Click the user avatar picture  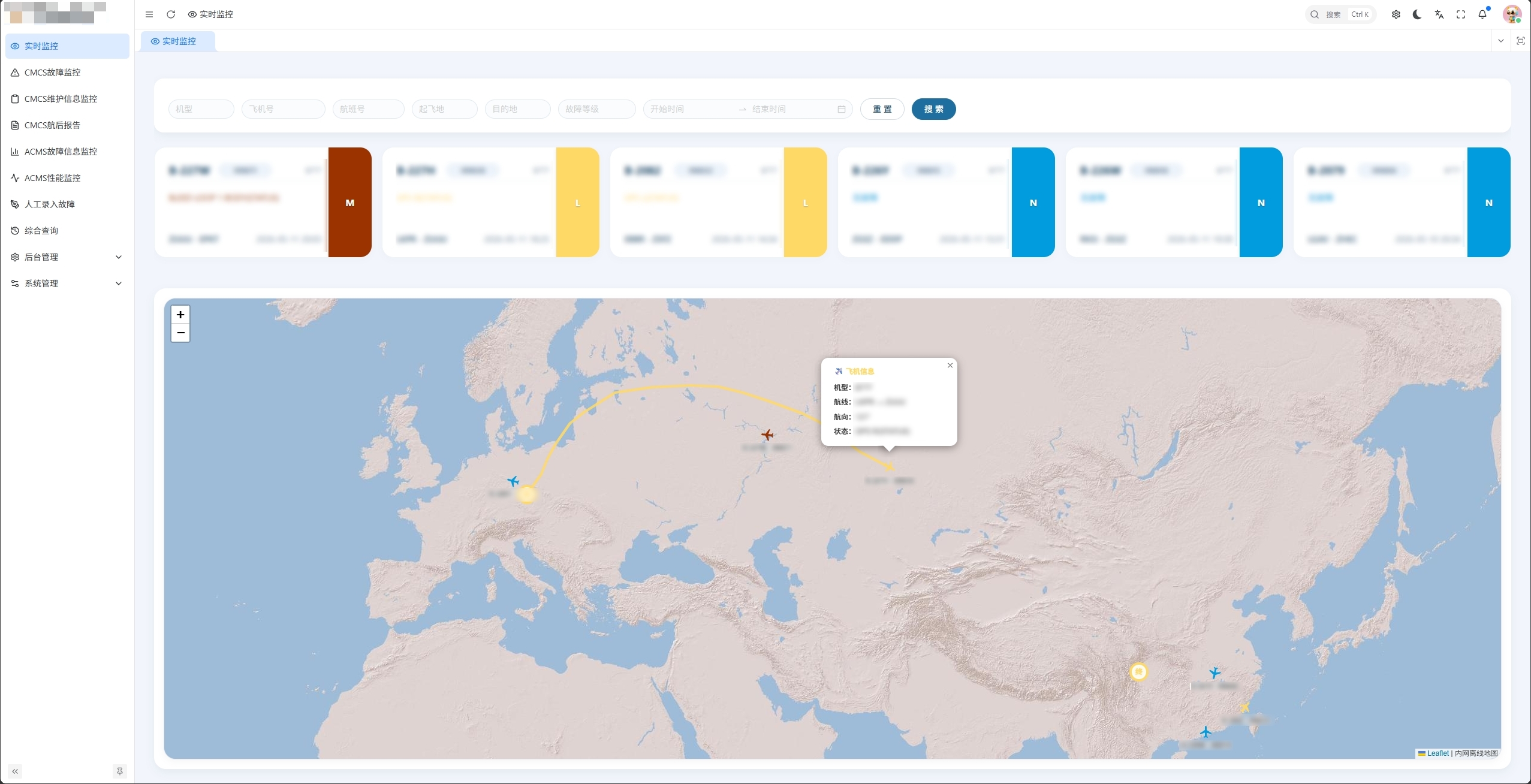(x=1512, y=14)
